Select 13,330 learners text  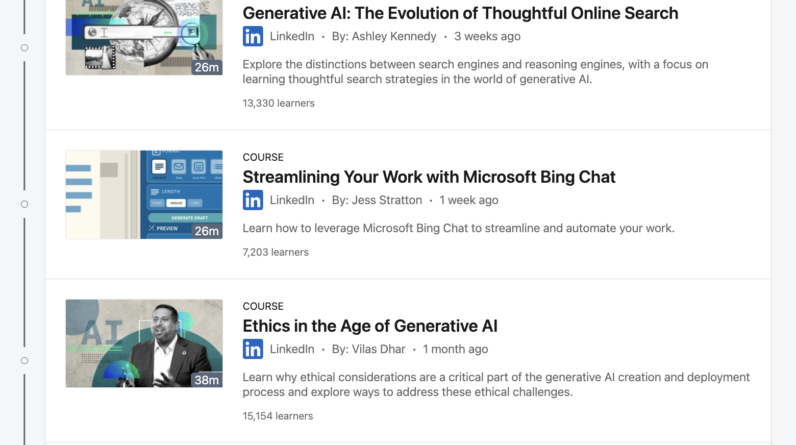click(278, 103)
